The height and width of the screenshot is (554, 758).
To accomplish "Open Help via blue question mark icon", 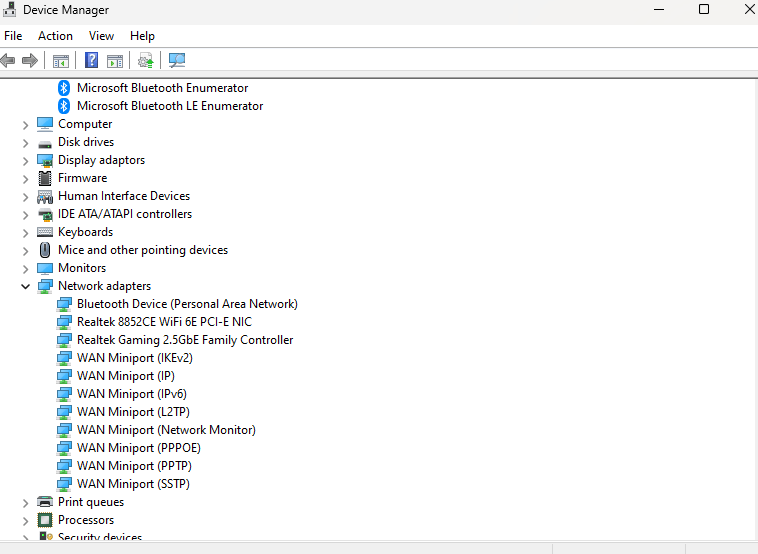I will click(x=91, y=60).
